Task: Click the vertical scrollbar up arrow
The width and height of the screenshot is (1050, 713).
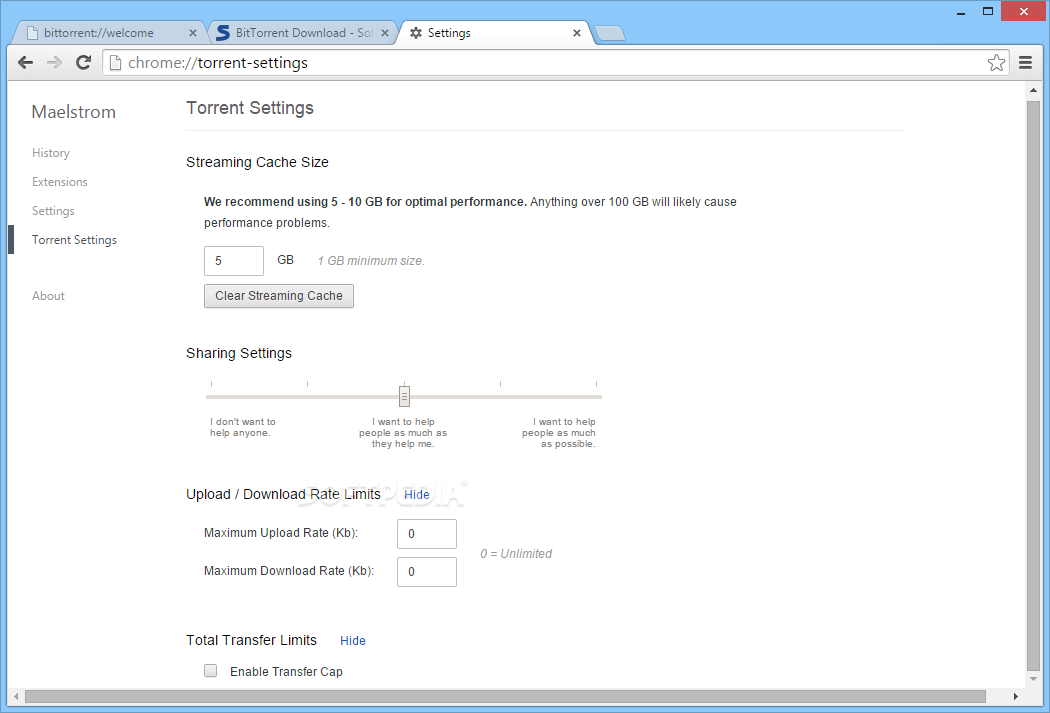Action: click(1033, 90)
